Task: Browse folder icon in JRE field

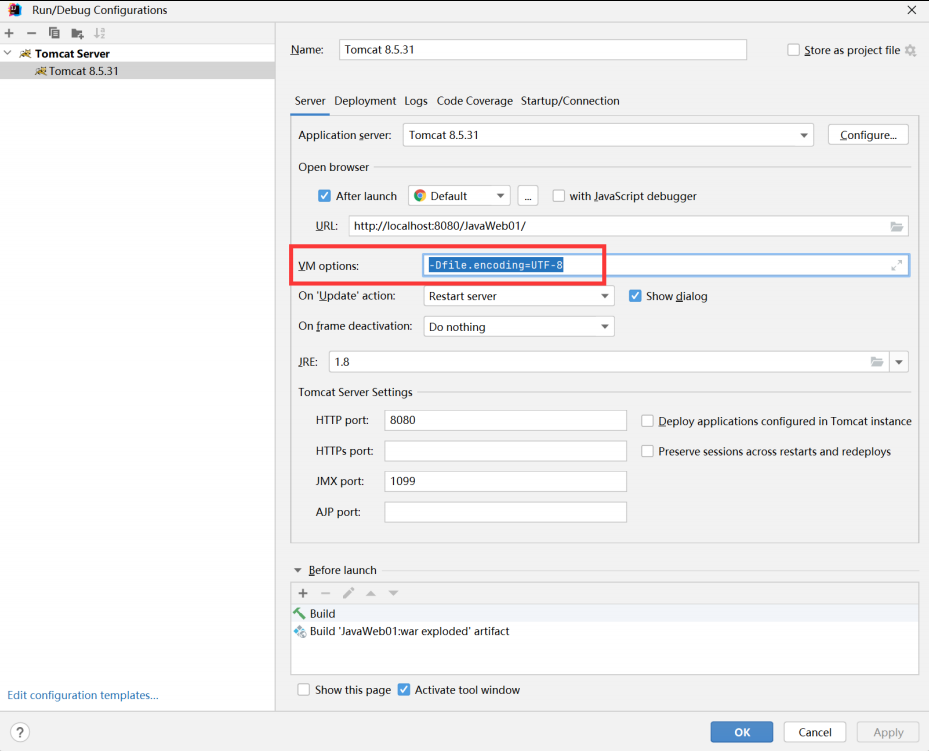Action: click(x=877, y=362)
